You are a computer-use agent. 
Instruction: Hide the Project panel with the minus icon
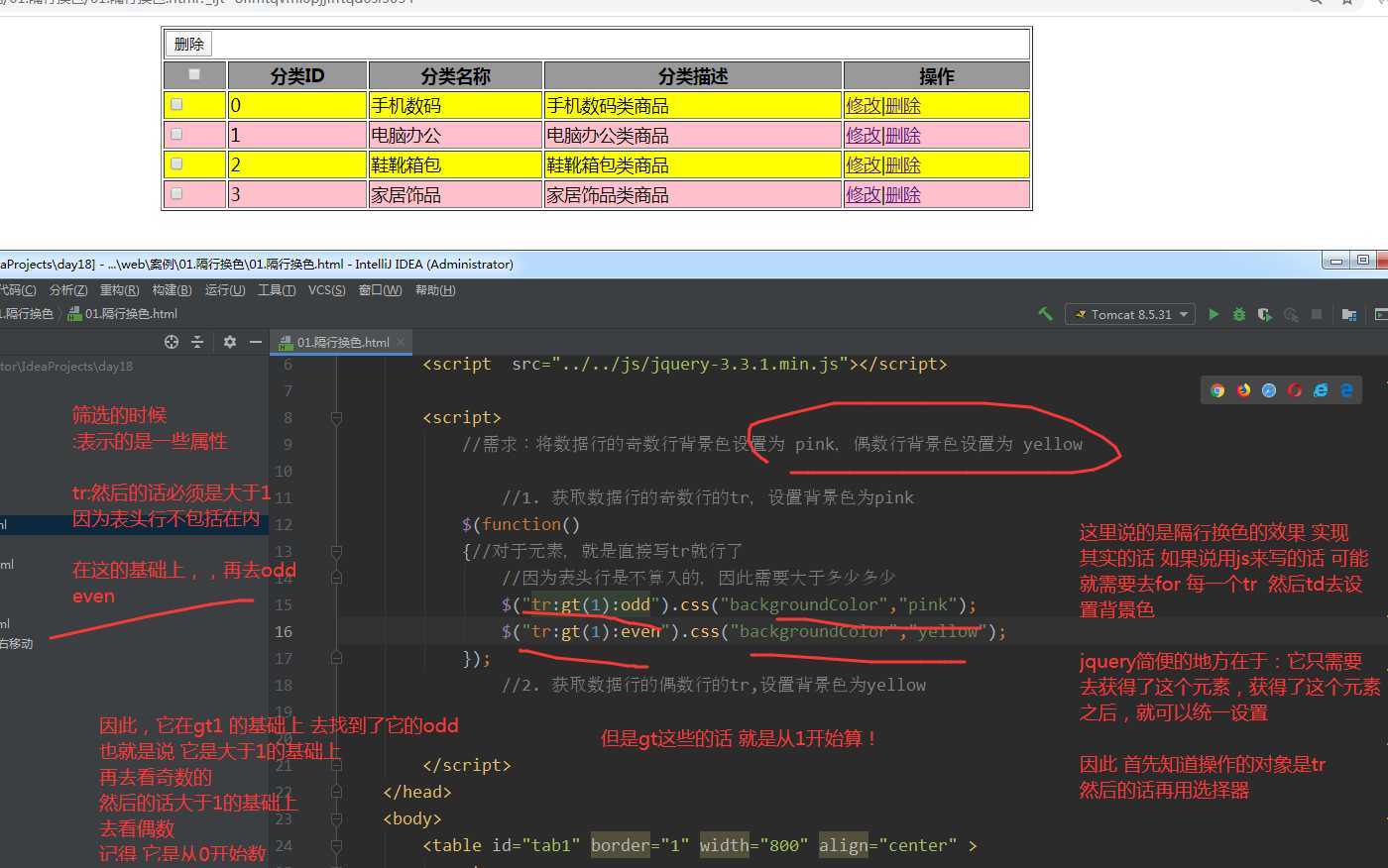[256, 342]
